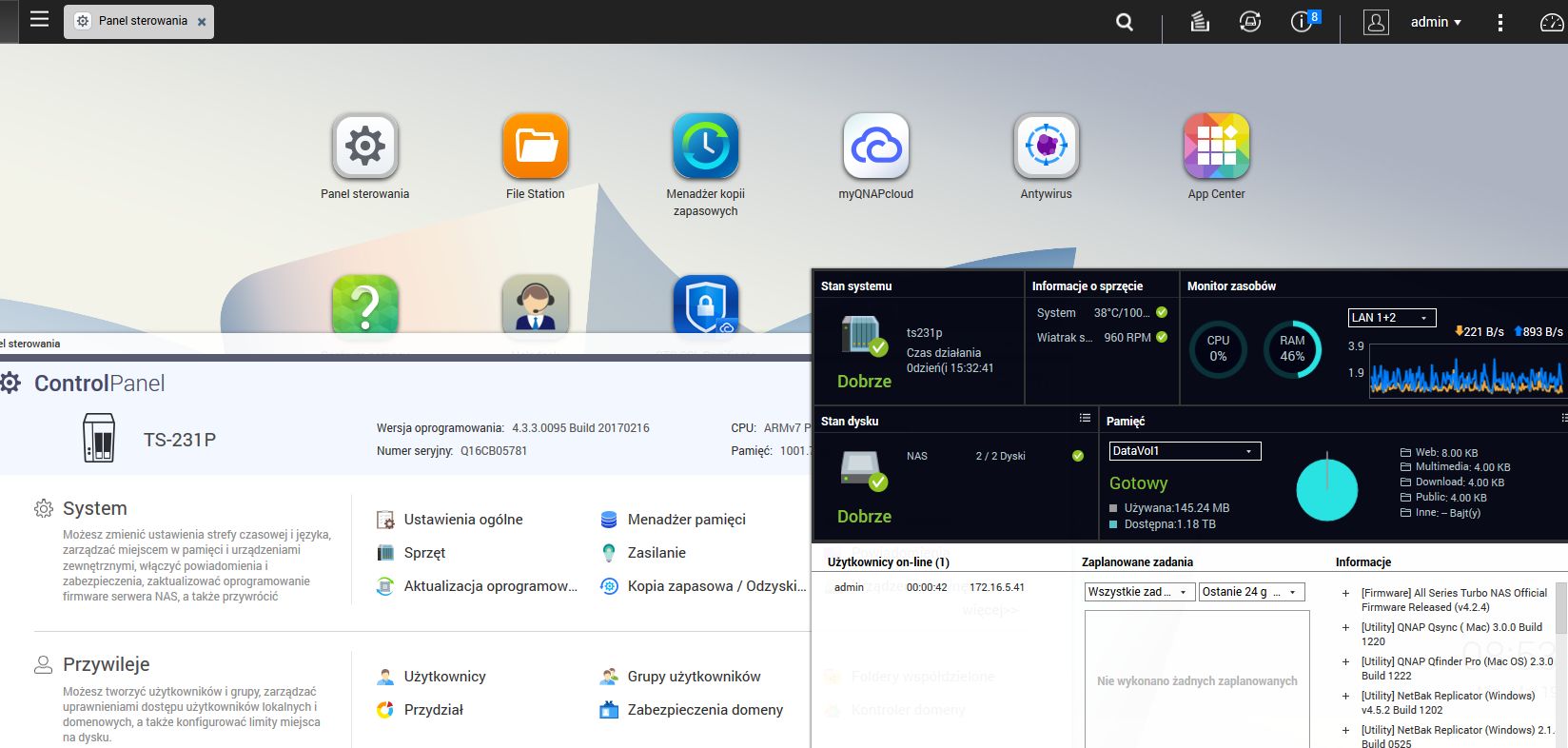Open the LAN 1+2 network dropdown

tap(1392, 318)
